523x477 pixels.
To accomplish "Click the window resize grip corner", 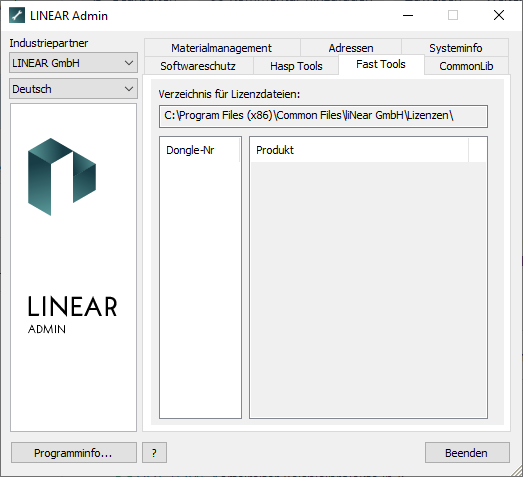I will coord(517,471).
